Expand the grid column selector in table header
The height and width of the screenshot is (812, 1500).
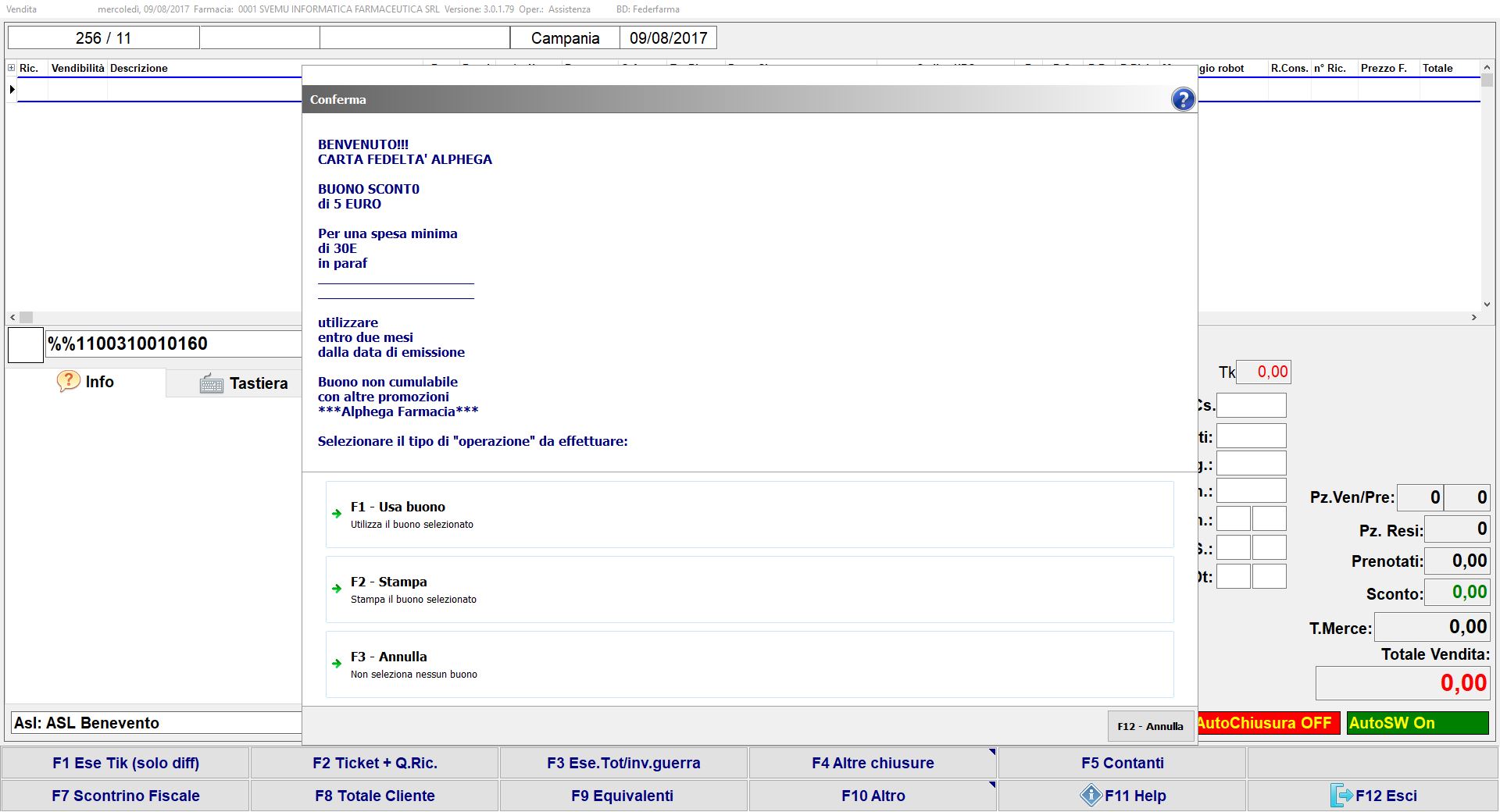(11, 68)
